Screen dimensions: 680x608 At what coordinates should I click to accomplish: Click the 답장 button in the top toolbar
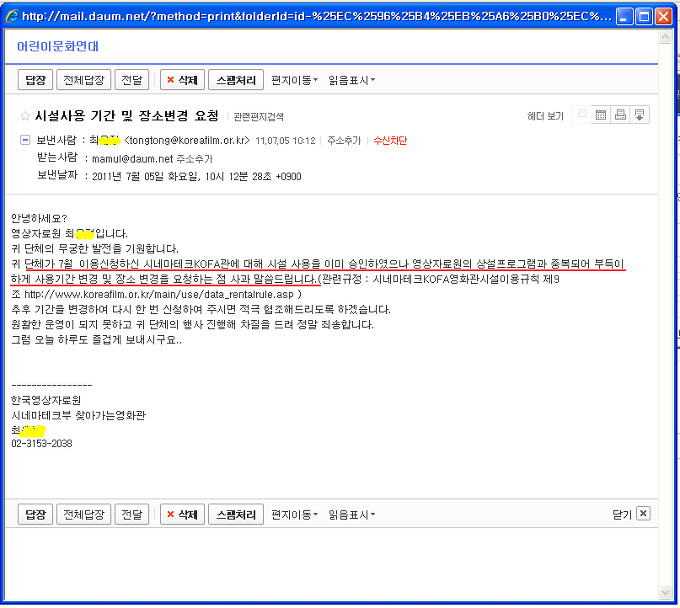click(35, 80)
